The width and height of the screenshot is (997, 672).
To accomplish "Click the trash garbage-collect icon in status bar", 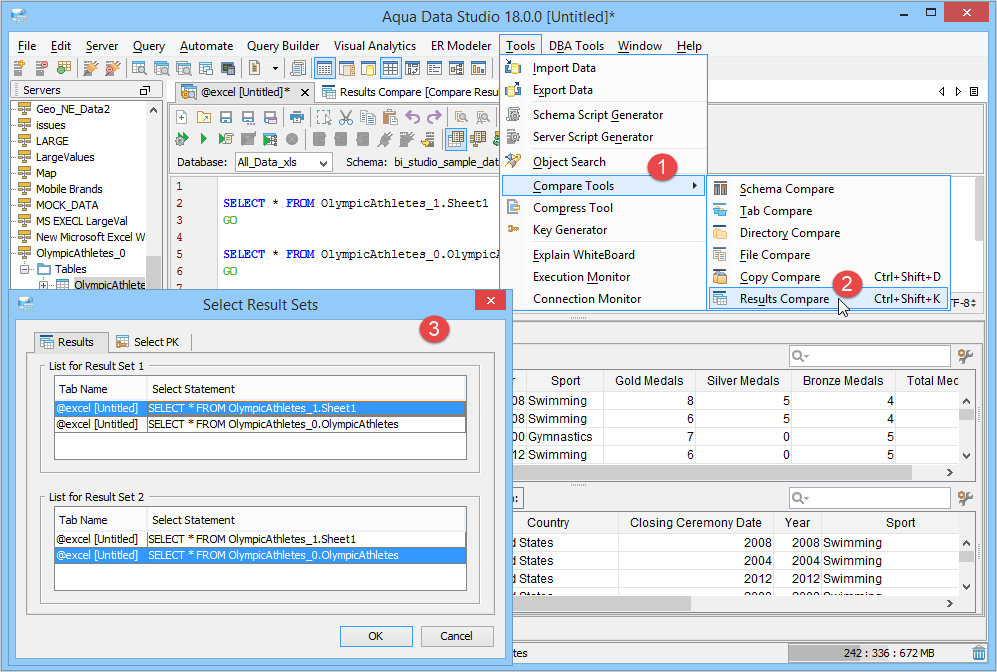I will pyautogui.click(x=979, y=653).
